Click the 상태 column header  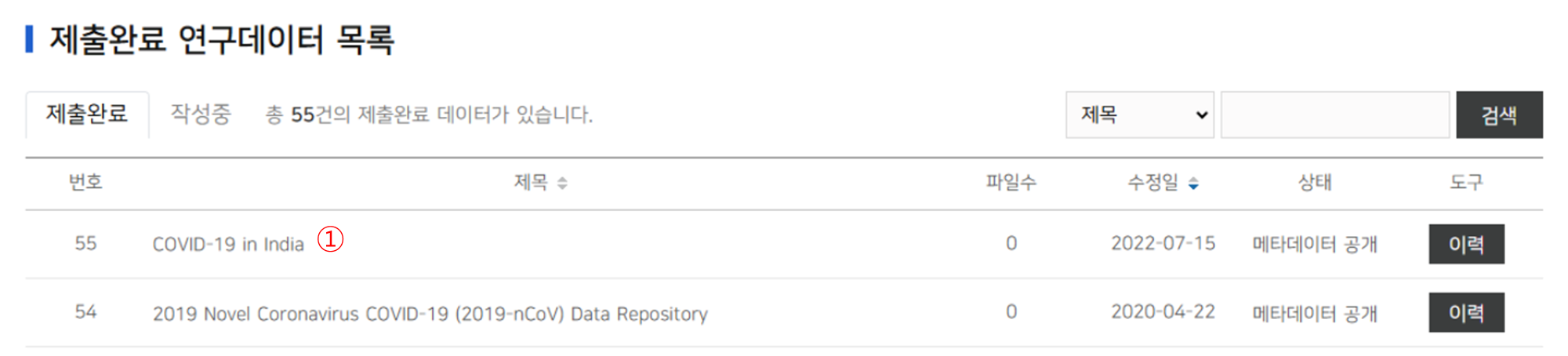click(x=1315, y=183)
